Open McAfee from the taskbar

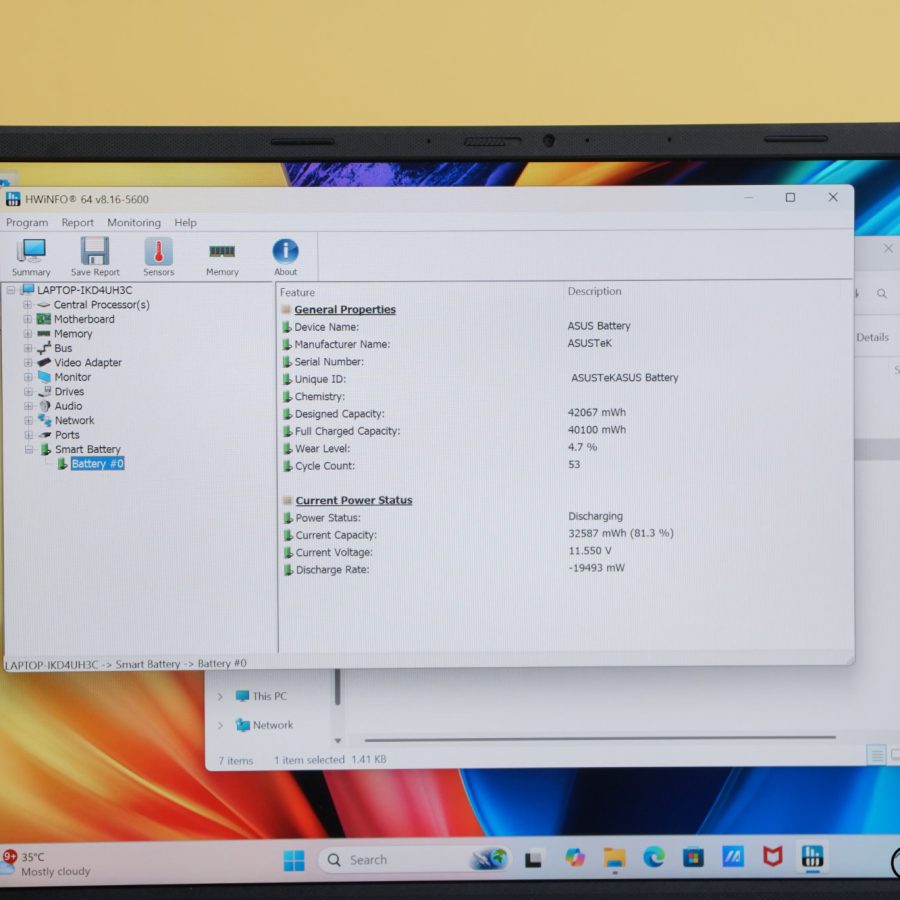pyautogui.click(x=773, y=856)
